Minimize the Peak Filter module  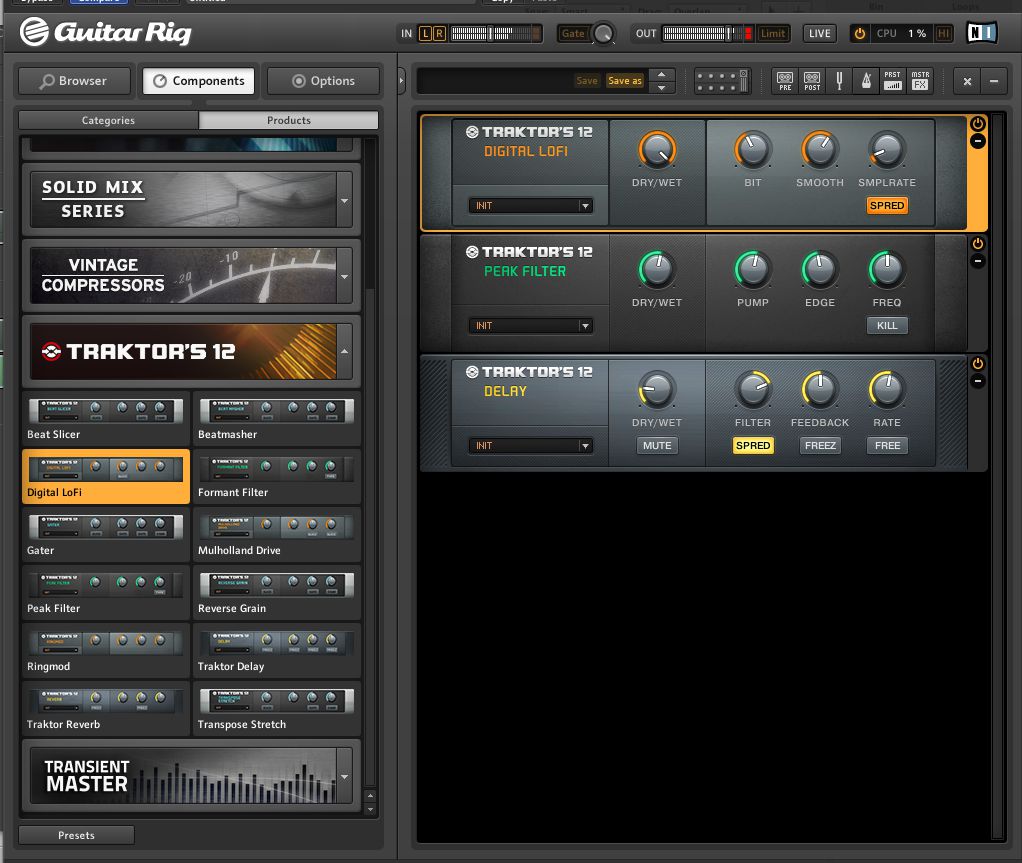click(x=978, y=261)
